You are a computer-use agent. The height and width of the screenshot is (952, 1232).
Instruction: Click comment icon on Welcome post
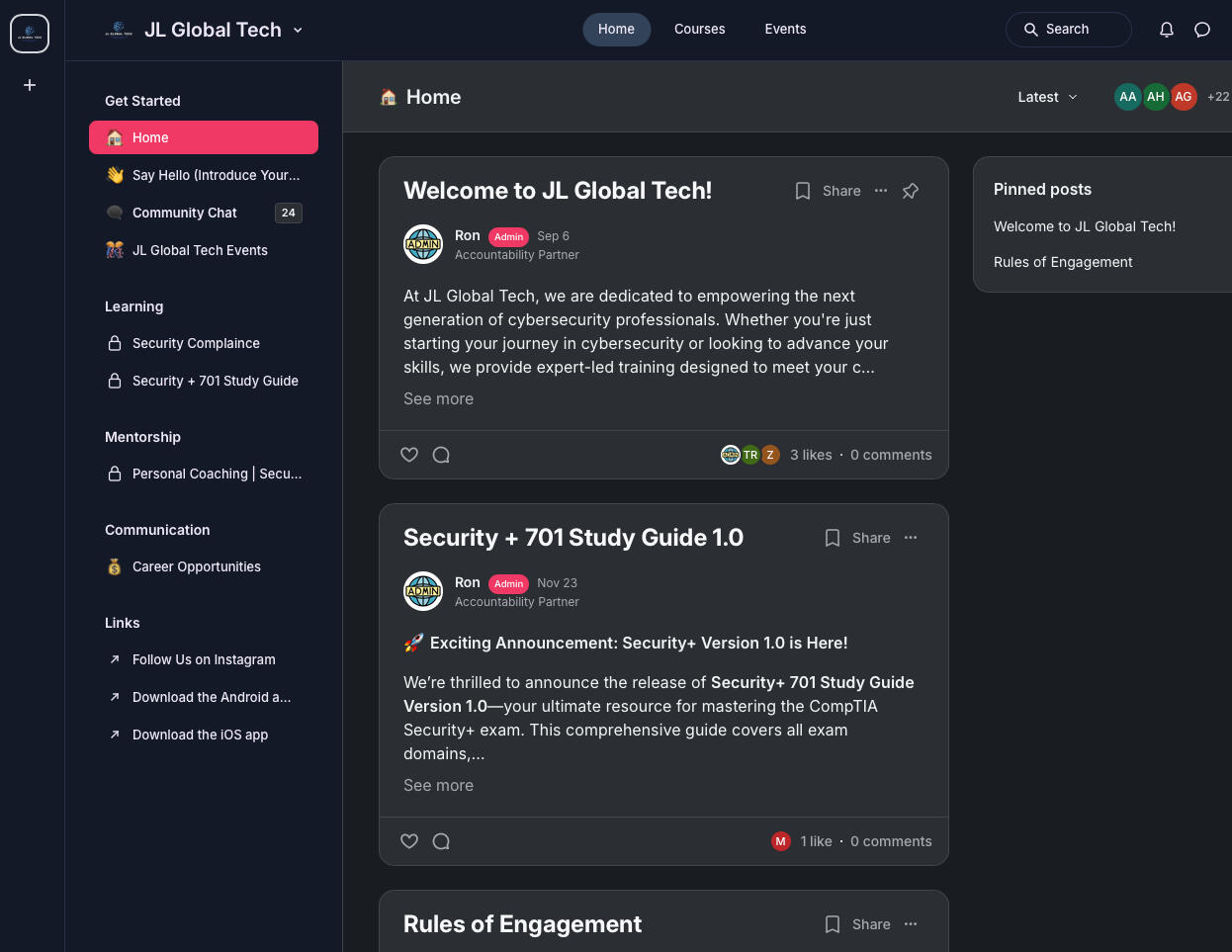point(441,455)
